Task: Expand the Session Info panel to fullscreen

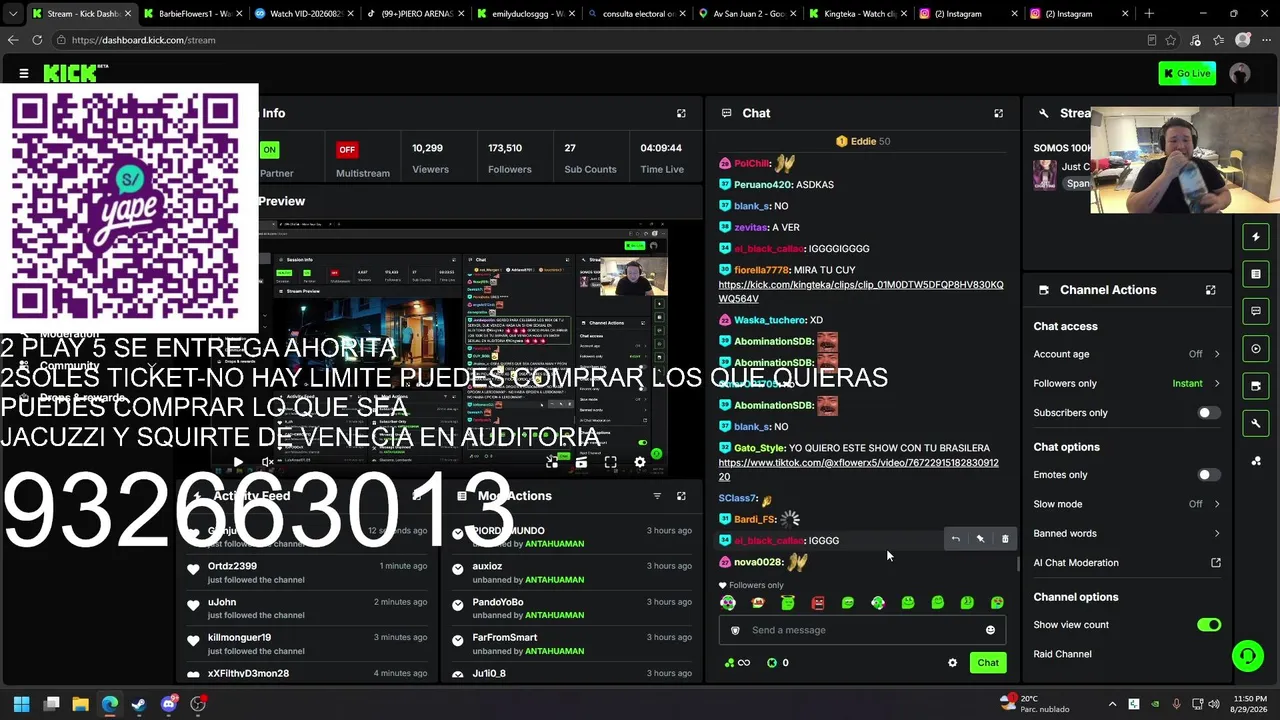Action: 681,113
